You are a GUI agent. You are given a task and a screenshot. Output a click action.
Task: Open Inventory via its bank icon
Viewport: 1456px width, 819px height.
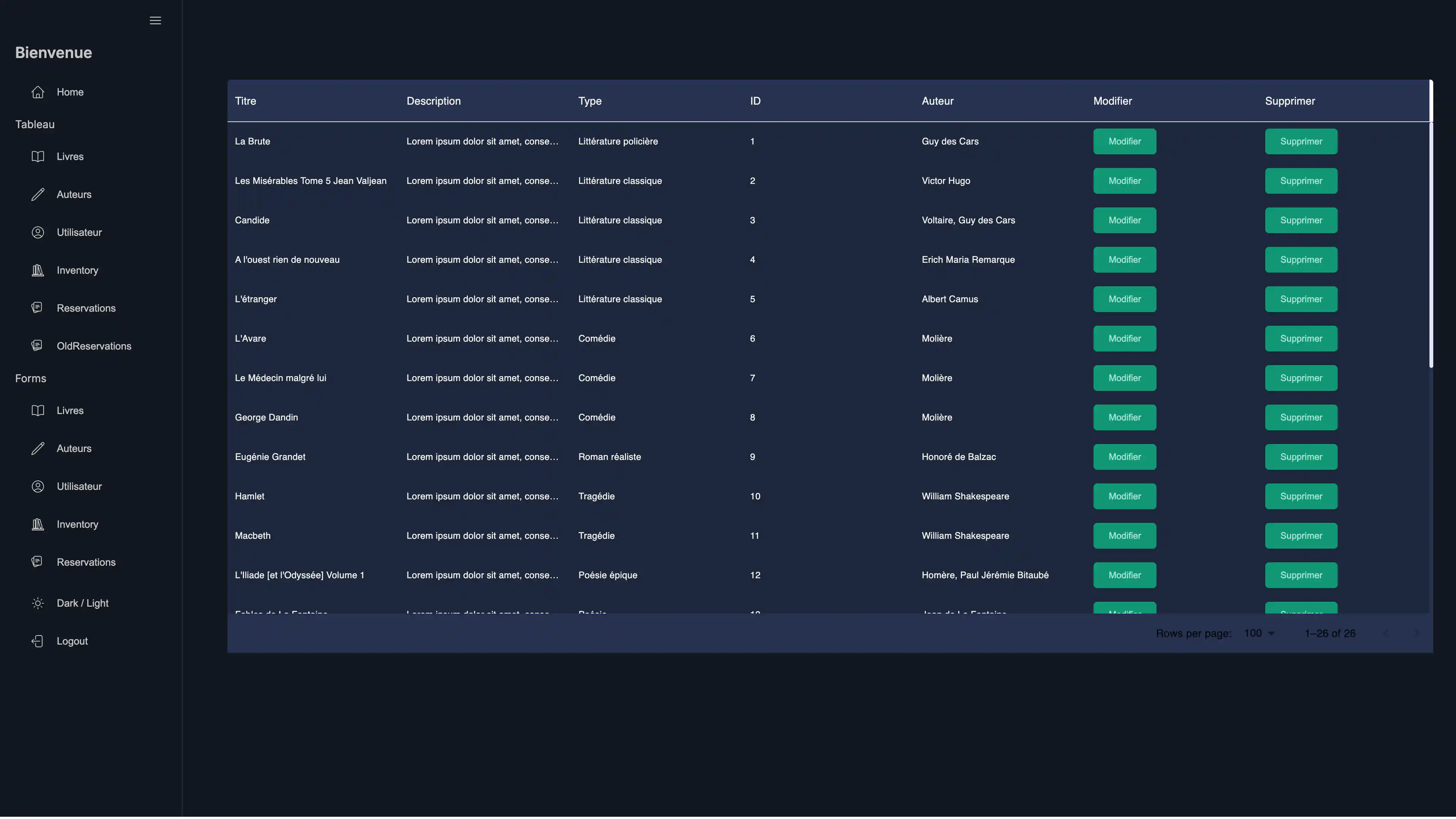(37, 270)
